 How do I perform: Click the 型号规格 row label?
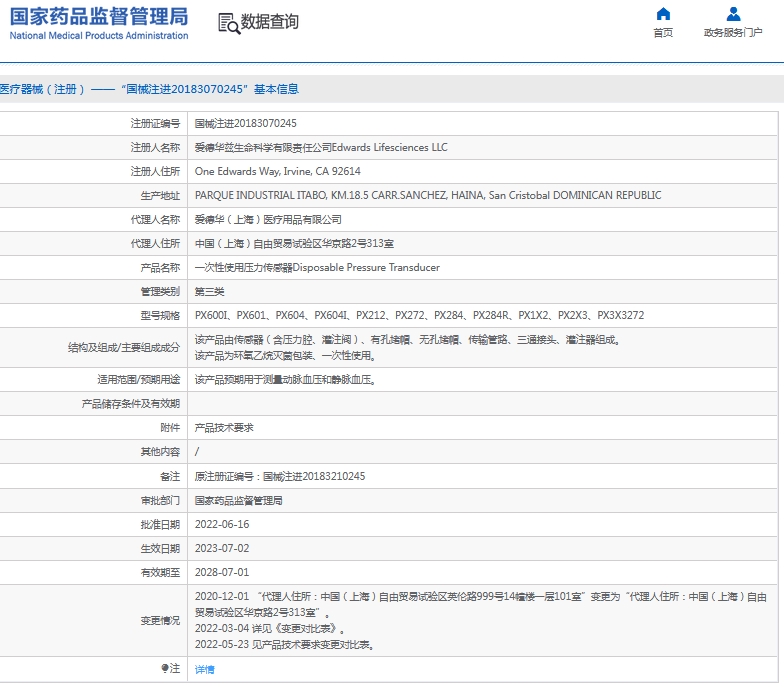160,316
